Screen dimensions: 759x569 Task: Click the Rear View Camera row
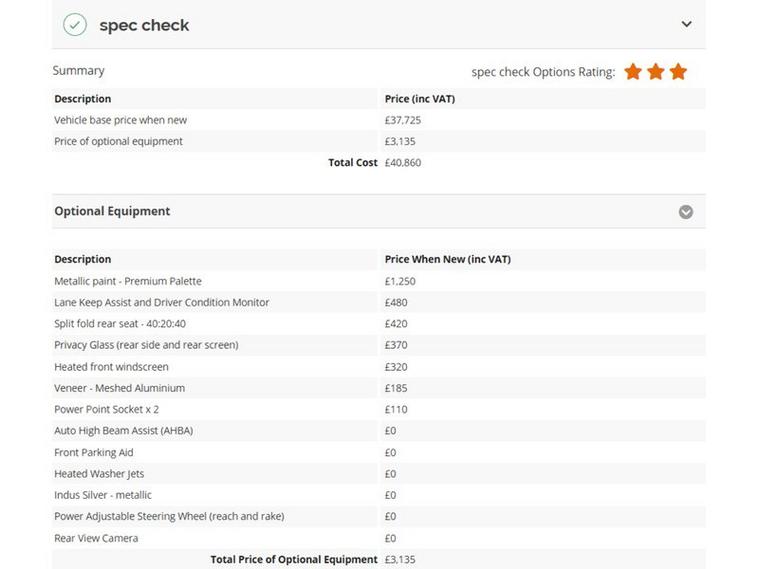[x=96, y=538]
